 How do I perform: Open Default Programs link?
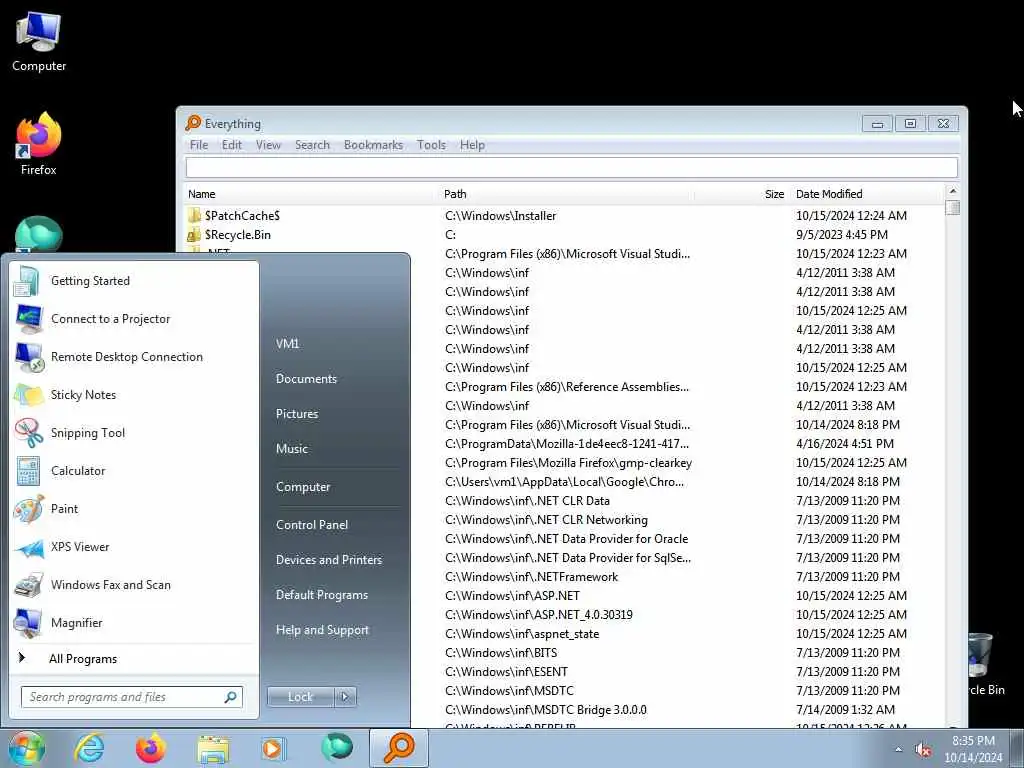click(322, 595)
